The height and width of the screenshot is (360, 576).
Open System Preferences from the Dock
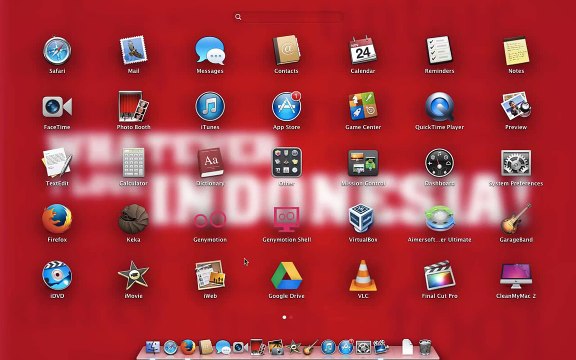tap(363, 348)
